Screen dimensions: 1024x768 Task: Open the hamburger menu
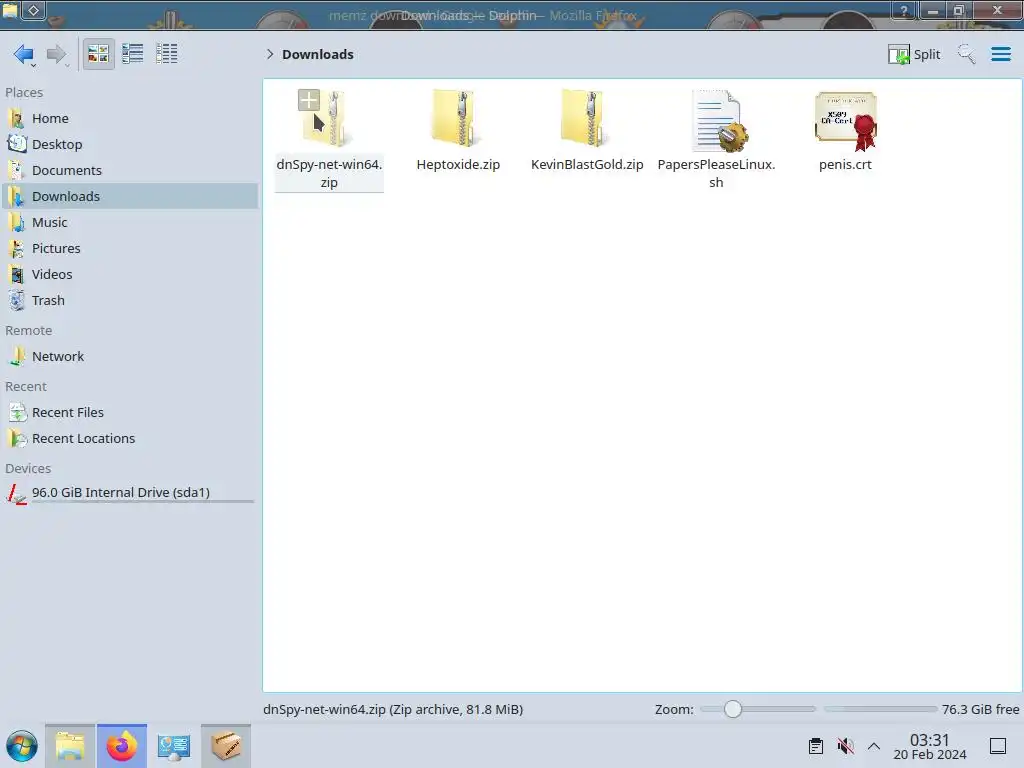point(1000,54)
